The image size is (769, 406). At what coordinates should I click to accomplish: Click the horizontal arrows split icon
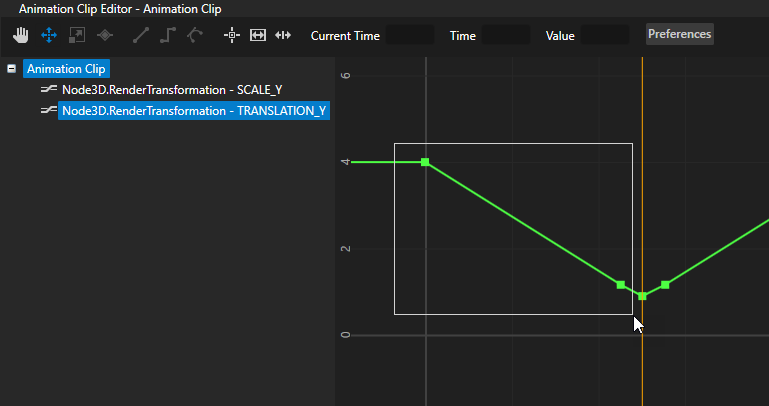[283, 35]
